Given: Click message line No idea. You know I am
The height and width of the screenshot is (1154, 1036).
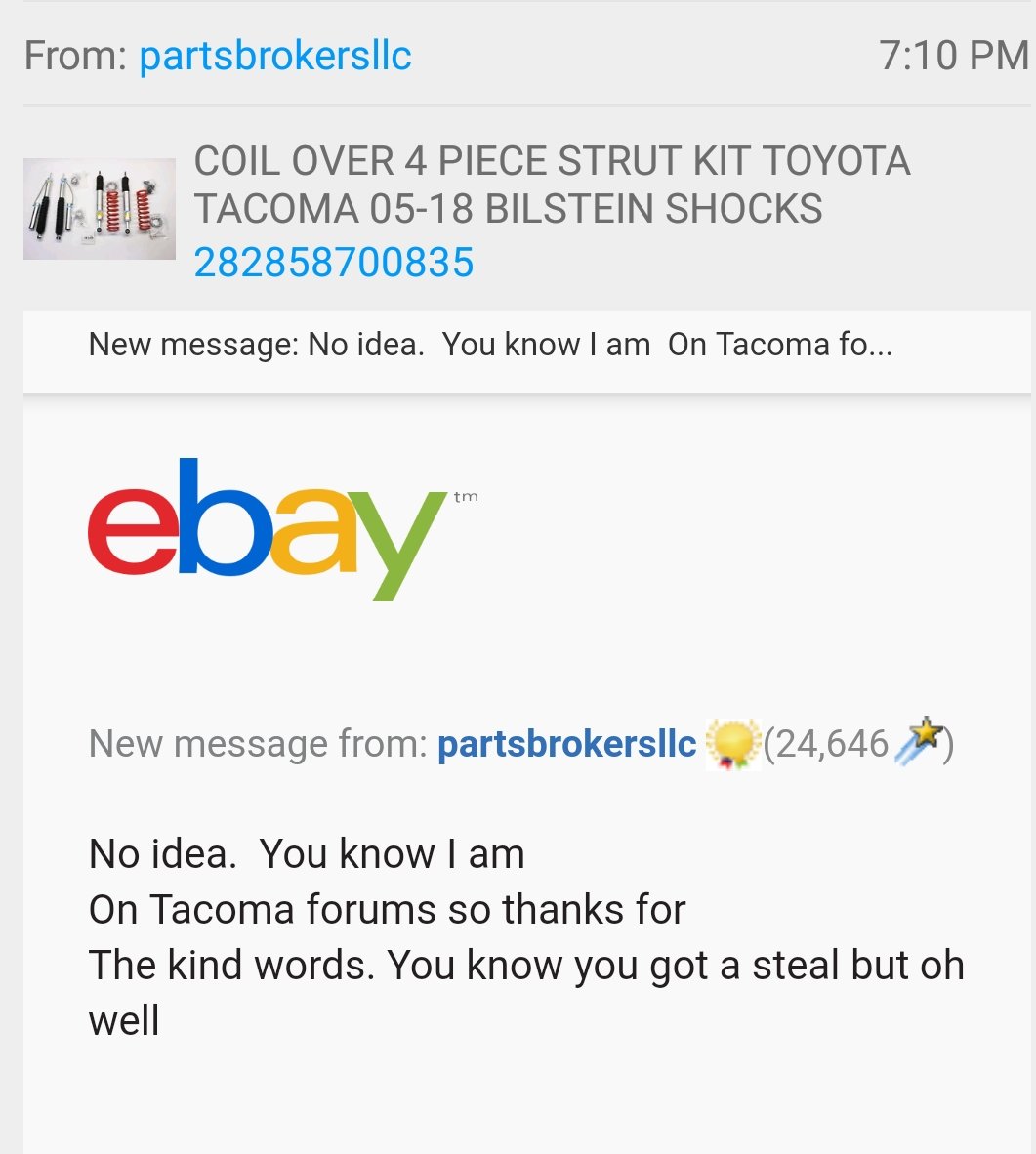Looking at the screenshot, I should click(307, 854).
